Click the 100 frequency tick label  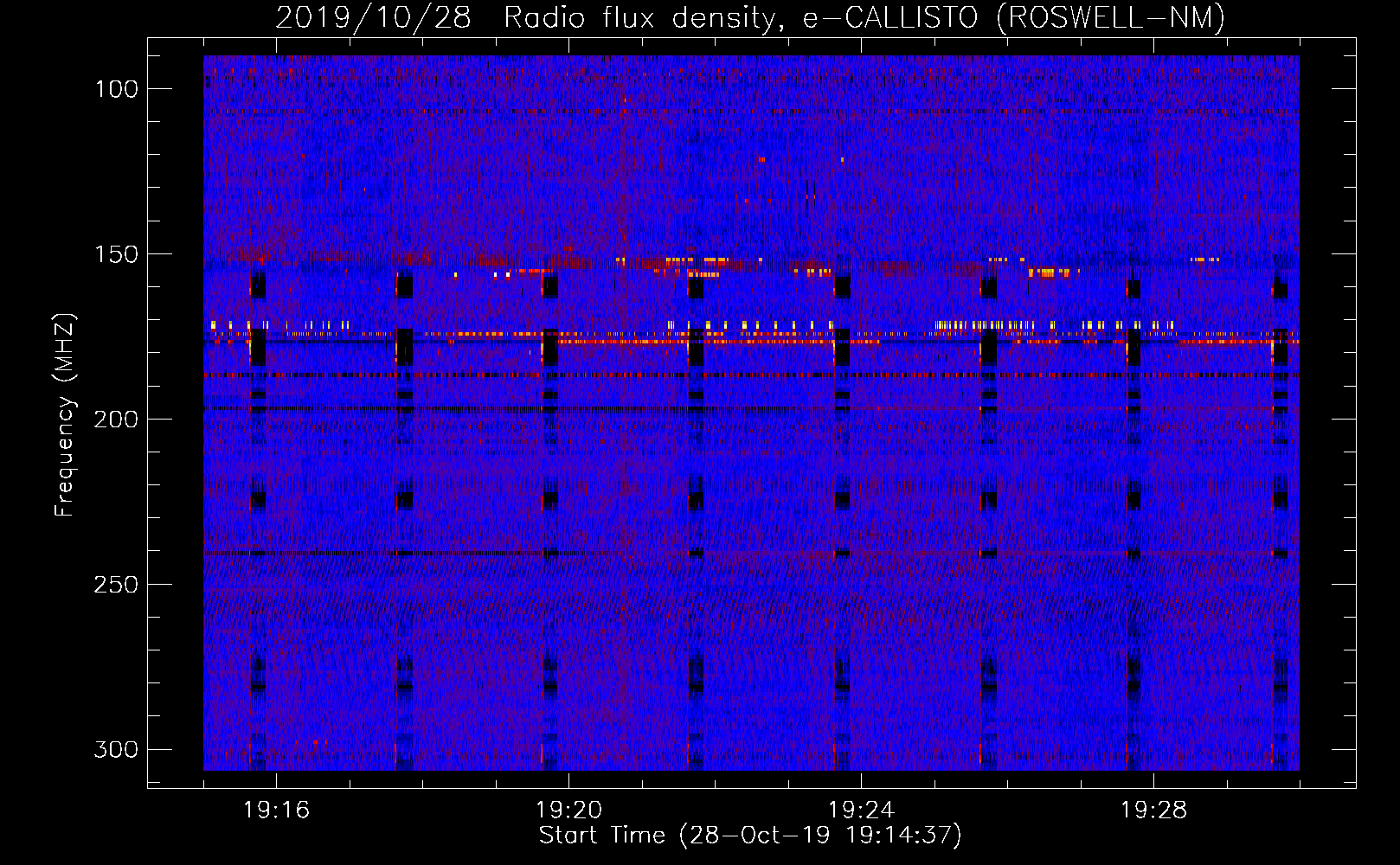tap(116, 89)
